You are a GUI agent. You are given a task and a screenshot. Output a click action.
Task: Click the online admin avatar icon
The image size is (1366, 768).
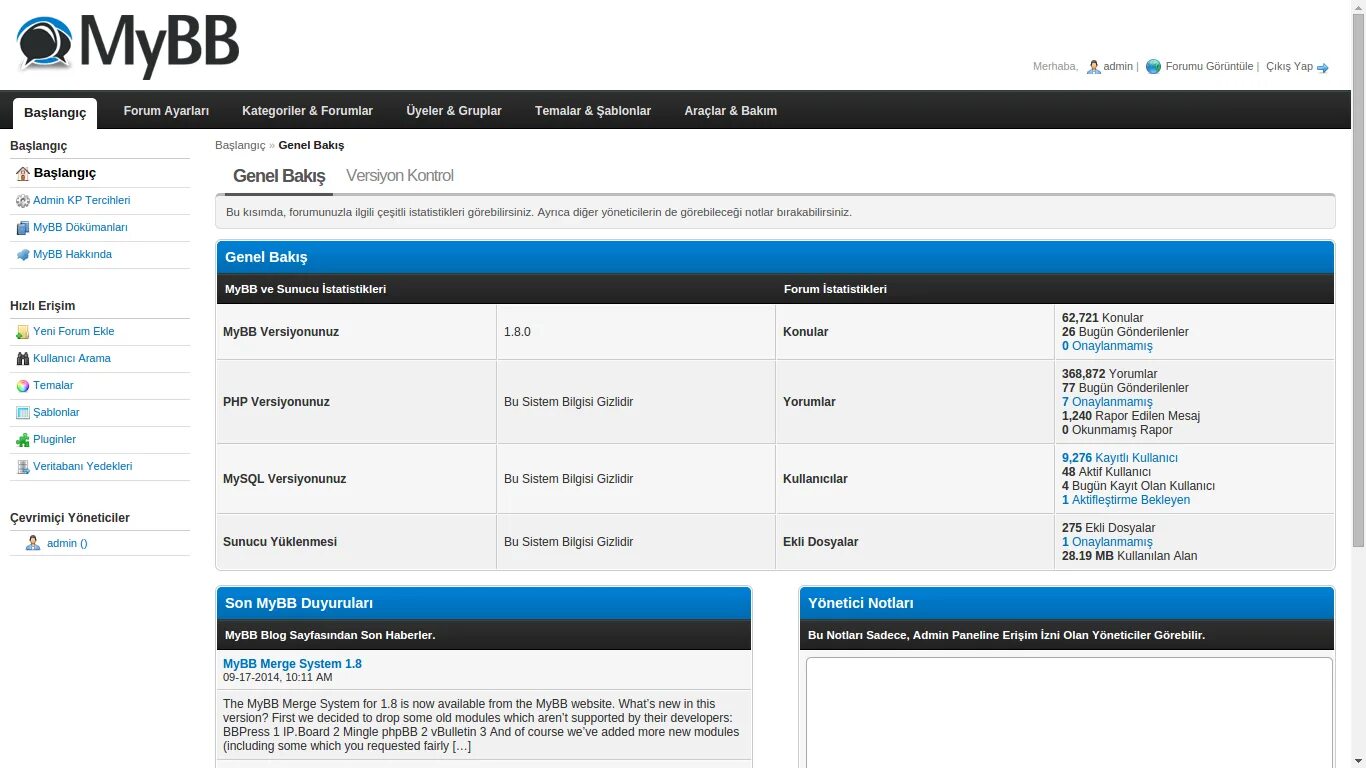[33, 543]
